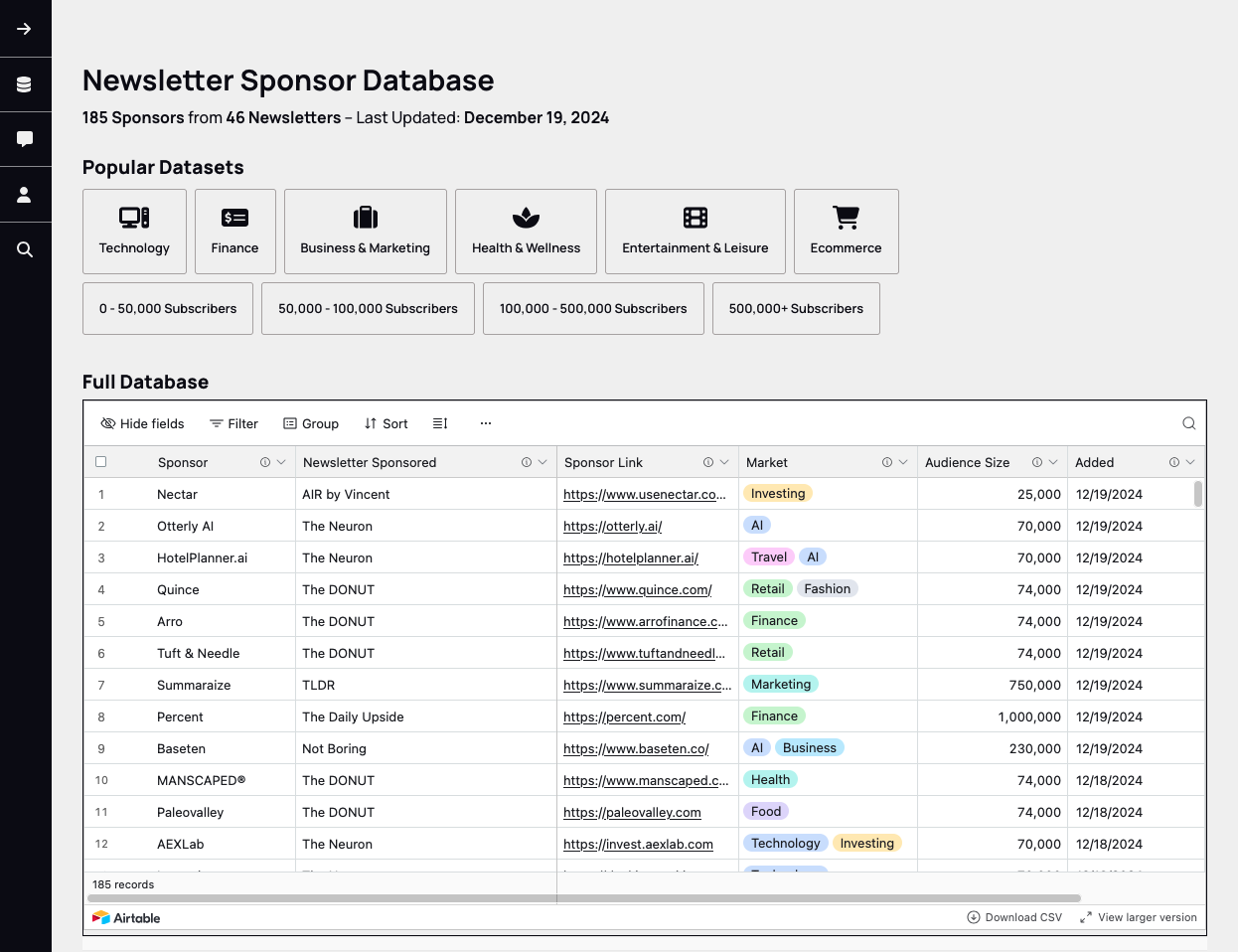Select the Ecommerce dataset card
The image size is (1238, 952).
(x=847, y=232)
